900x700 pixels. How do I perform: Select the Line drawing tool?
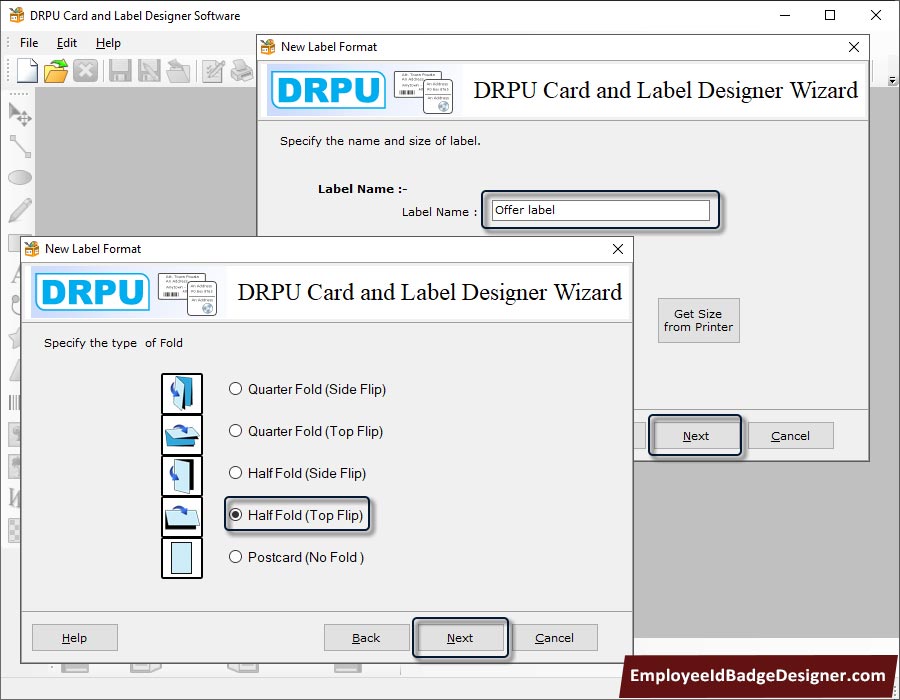[x=20, y=146]
